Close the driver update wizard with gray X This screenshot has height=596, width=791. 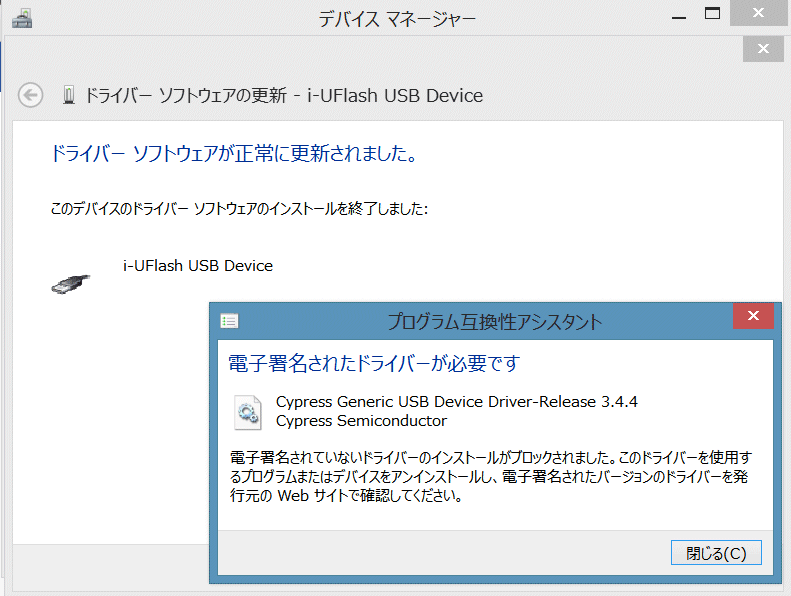(763, 48)
